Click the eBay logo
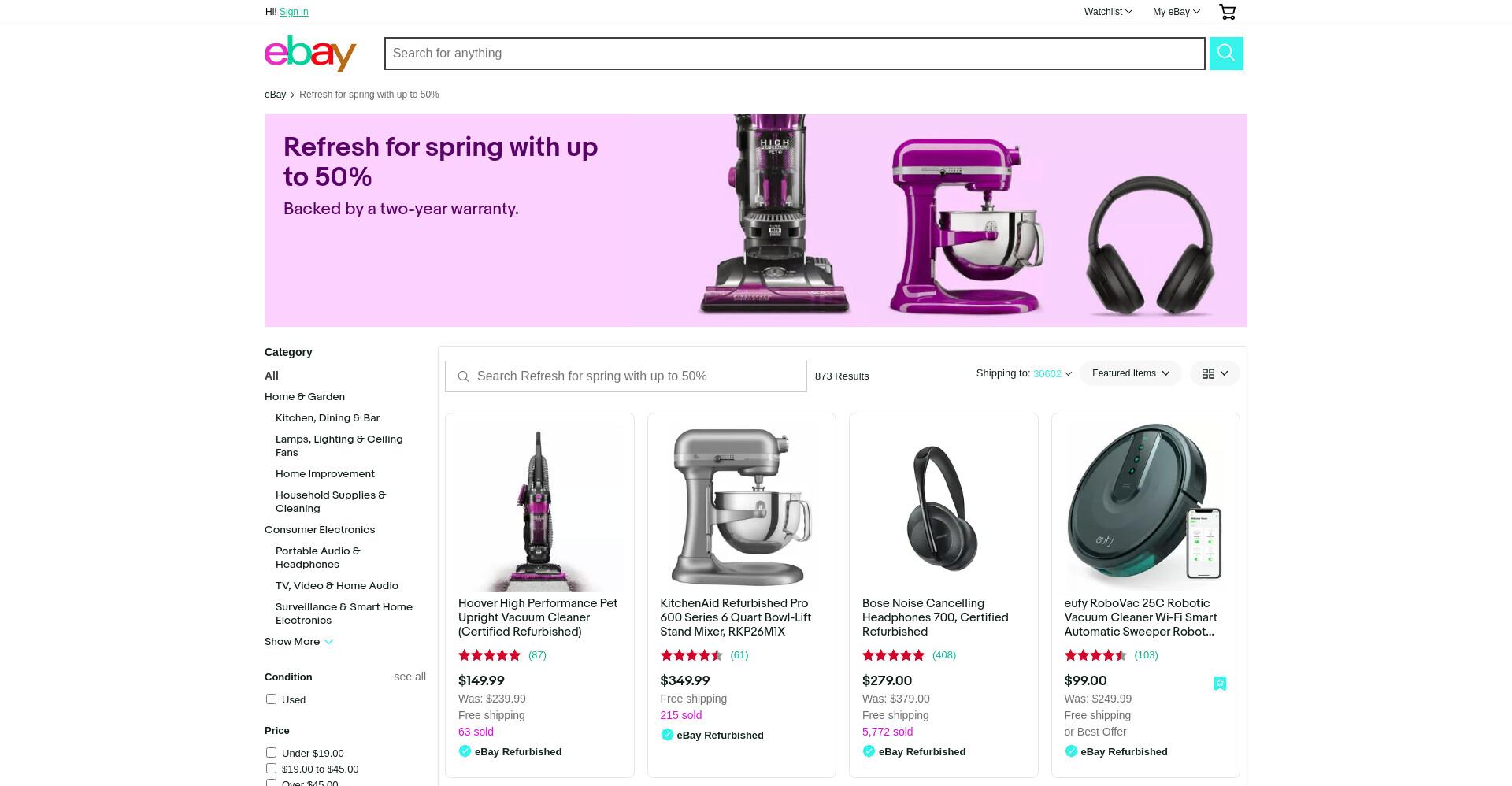1512x786 pixels. (x=310, y=54)
